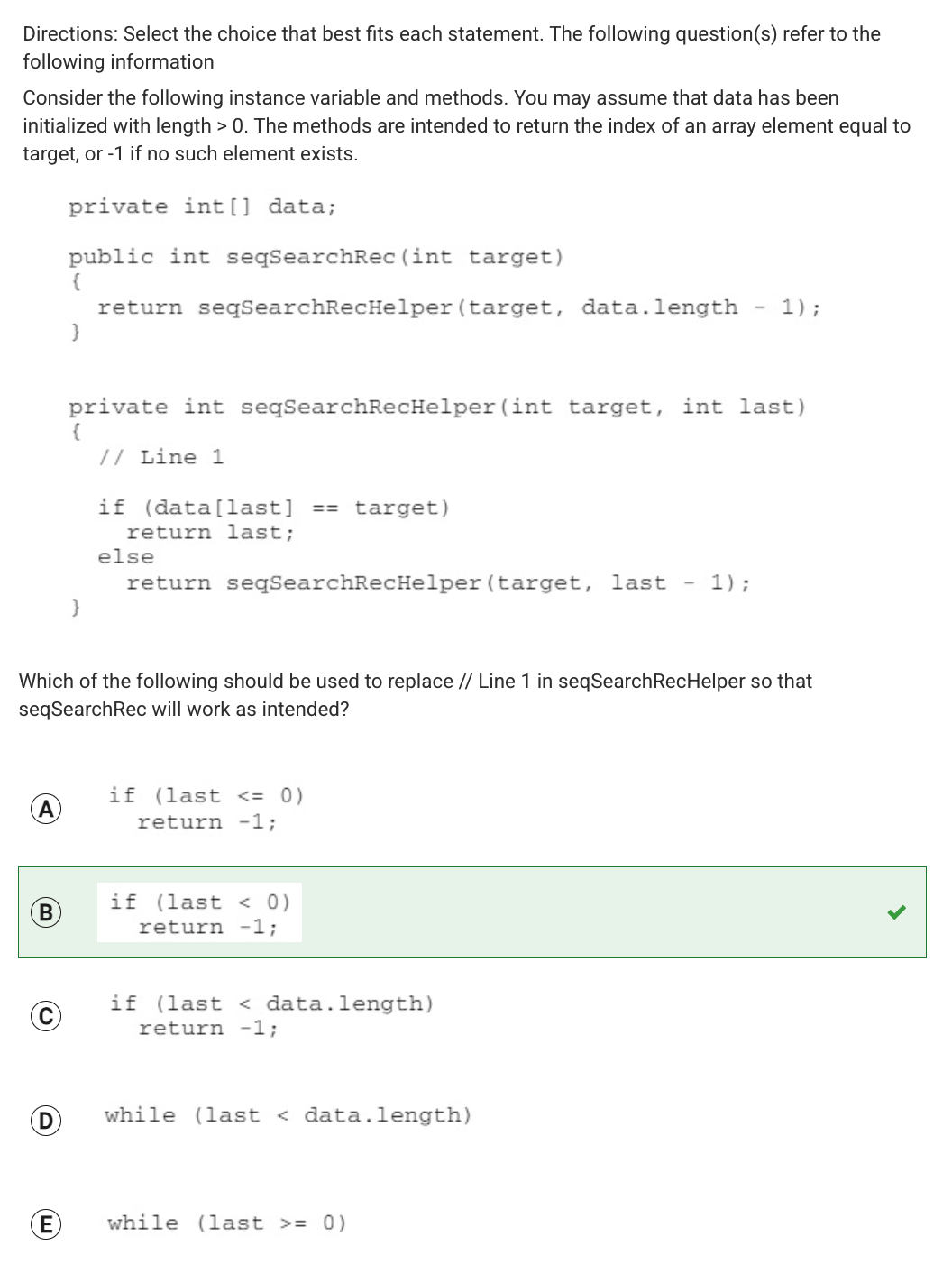This screenshot has width=952, height=1273.
Task: Select answer choice D radio button
Action: click(46, 1121)
